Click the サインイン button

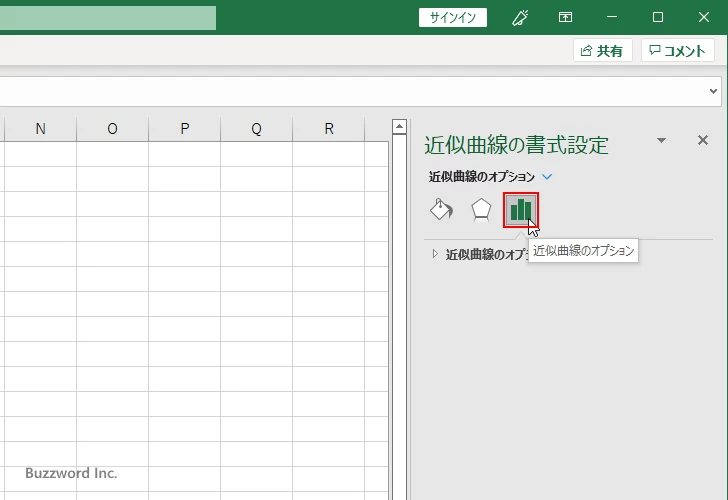(452, 17)
